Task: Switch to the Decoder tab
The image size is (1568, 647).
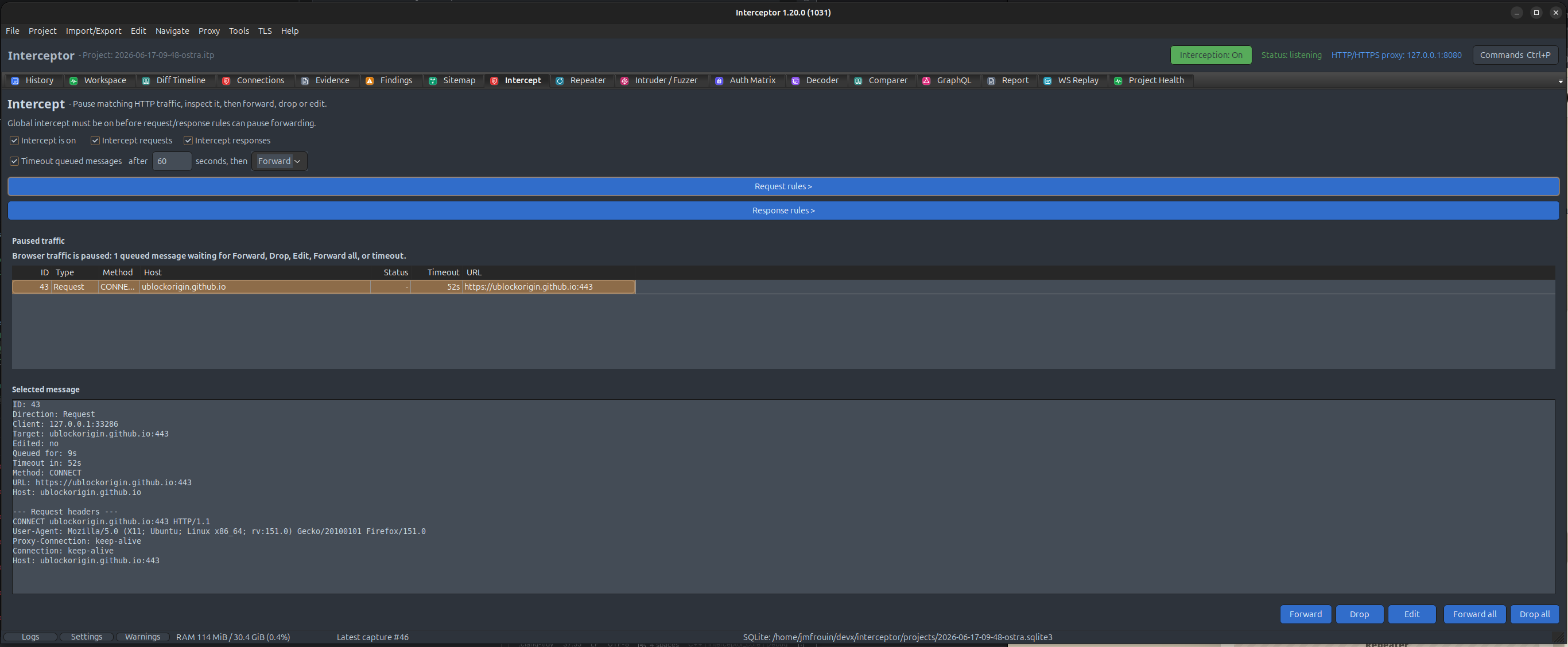Action: (x=816, y=80)
